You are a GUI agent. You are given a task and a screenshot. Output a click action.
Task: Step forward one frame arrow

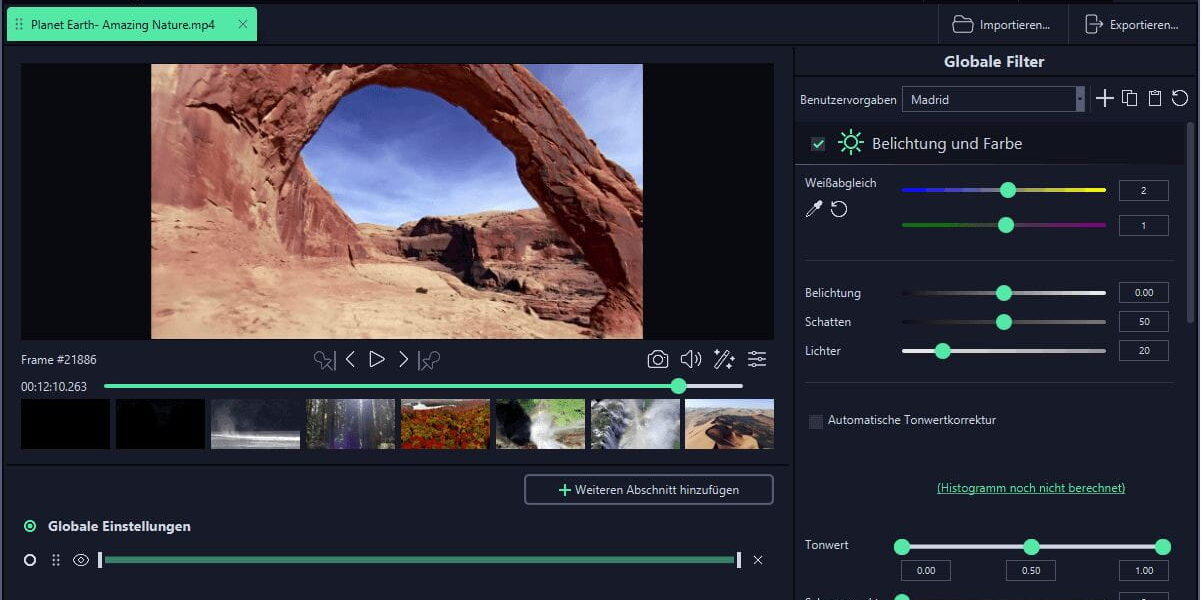click(x=404, y=359)
